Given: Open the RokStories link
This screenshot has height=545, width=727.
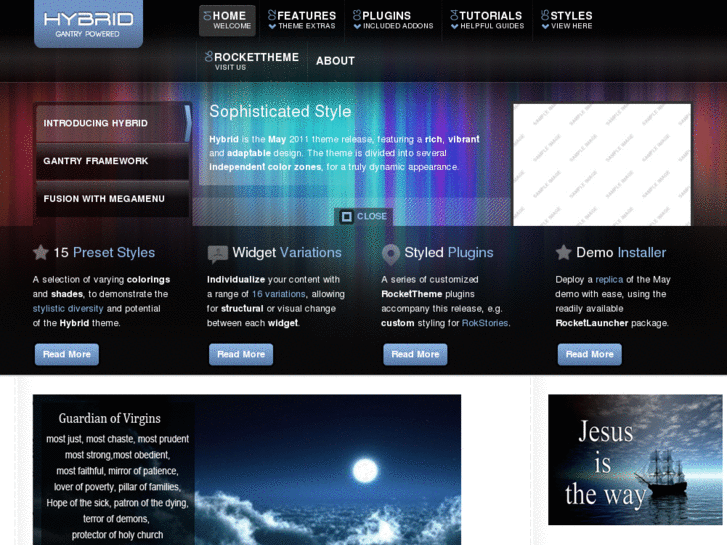Looking at the screenshot, I should tap(485, 323).
